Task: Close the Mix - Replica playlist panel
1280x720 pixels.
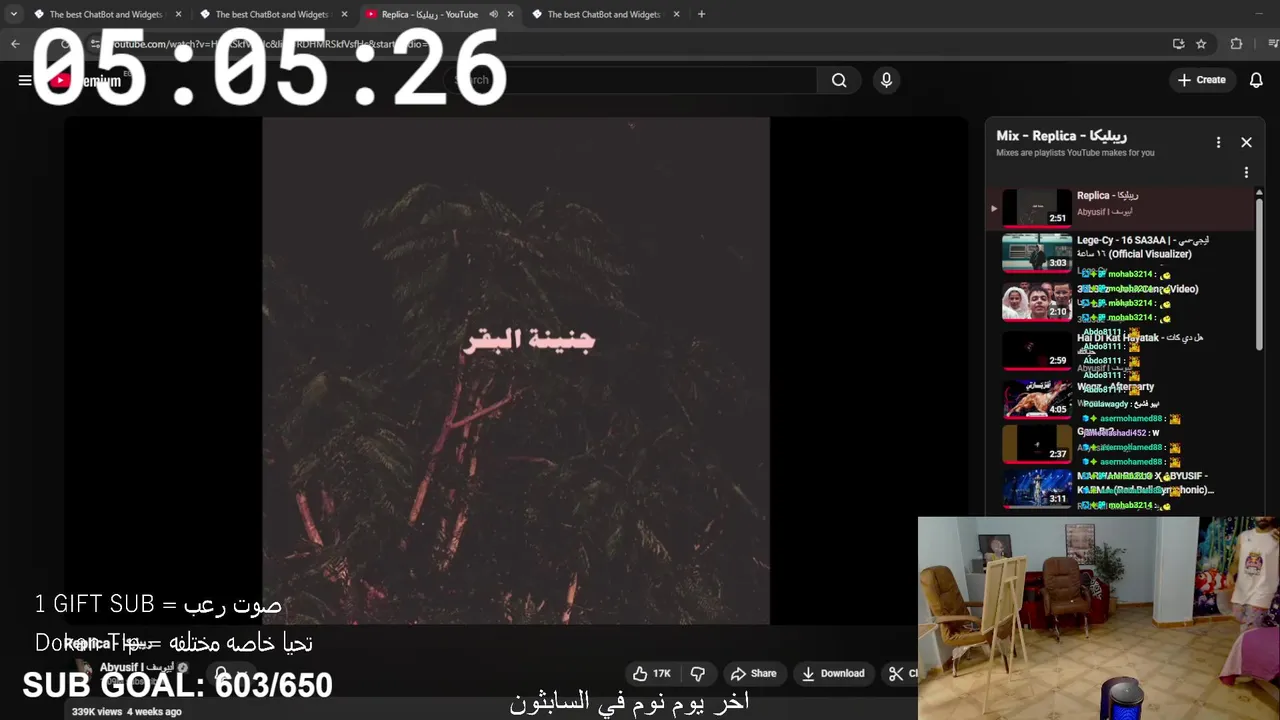Action: [1246, 142]
